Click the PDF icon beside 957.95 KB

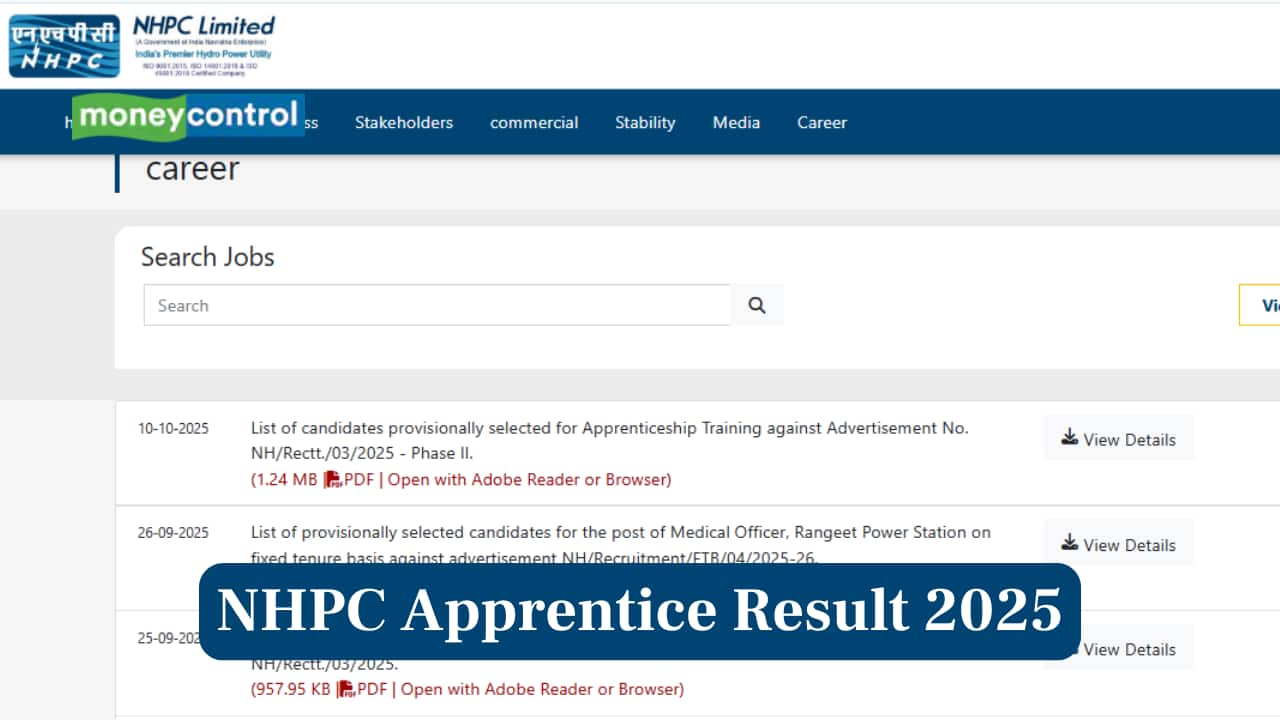click(346, 689)
